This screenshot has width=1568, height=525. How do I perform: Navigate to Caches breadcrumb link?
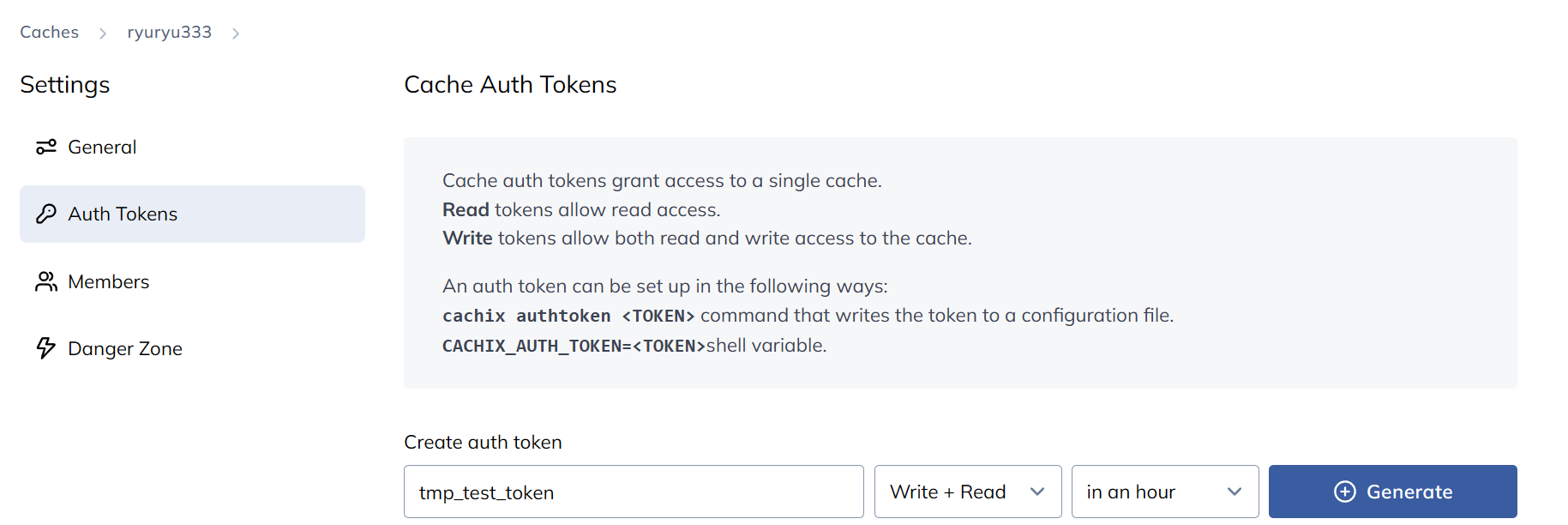pos(50,33)
